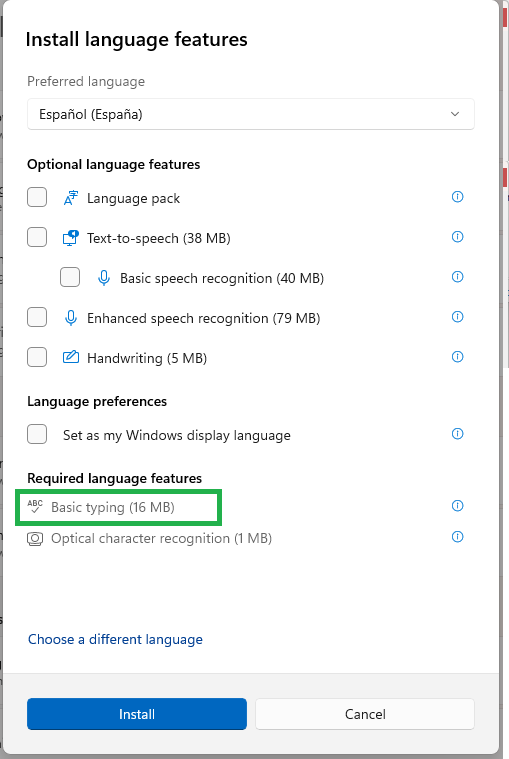Click the Cancel button
Viewport: 509px width, 759px height.
(x=365, y=714)
